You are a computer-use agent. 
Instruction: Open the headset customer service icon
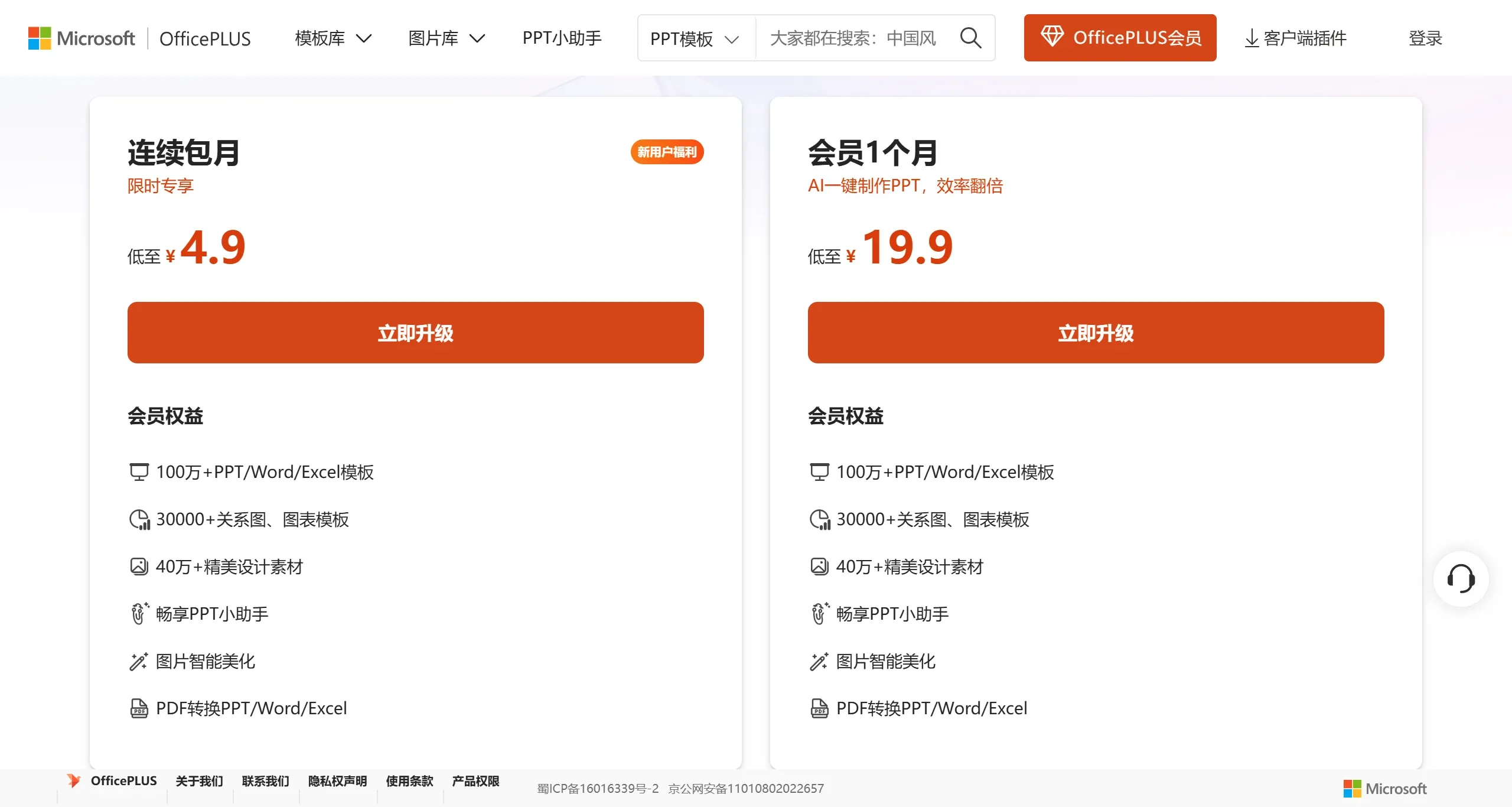click(1461, 579)
